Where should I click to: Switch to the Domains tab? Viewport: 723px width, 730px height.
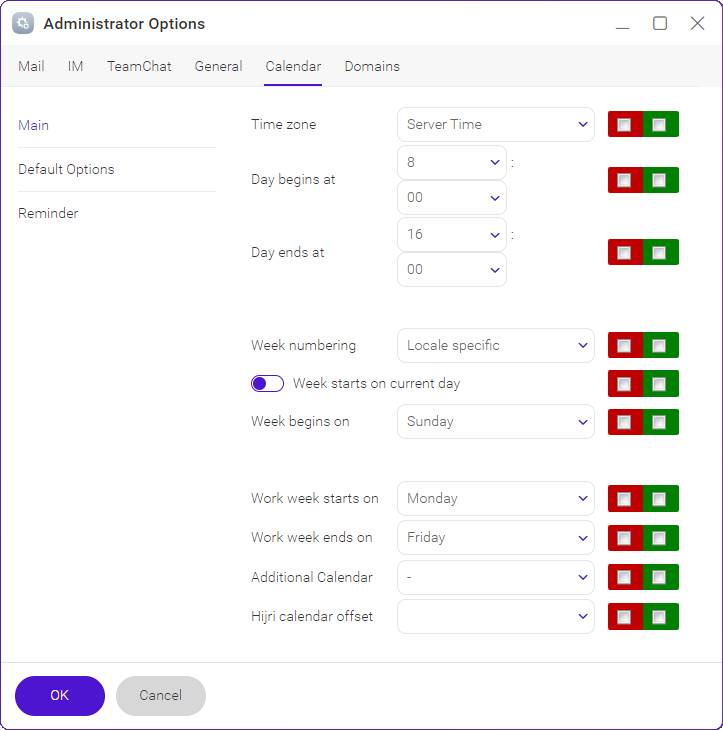point(372,66)
